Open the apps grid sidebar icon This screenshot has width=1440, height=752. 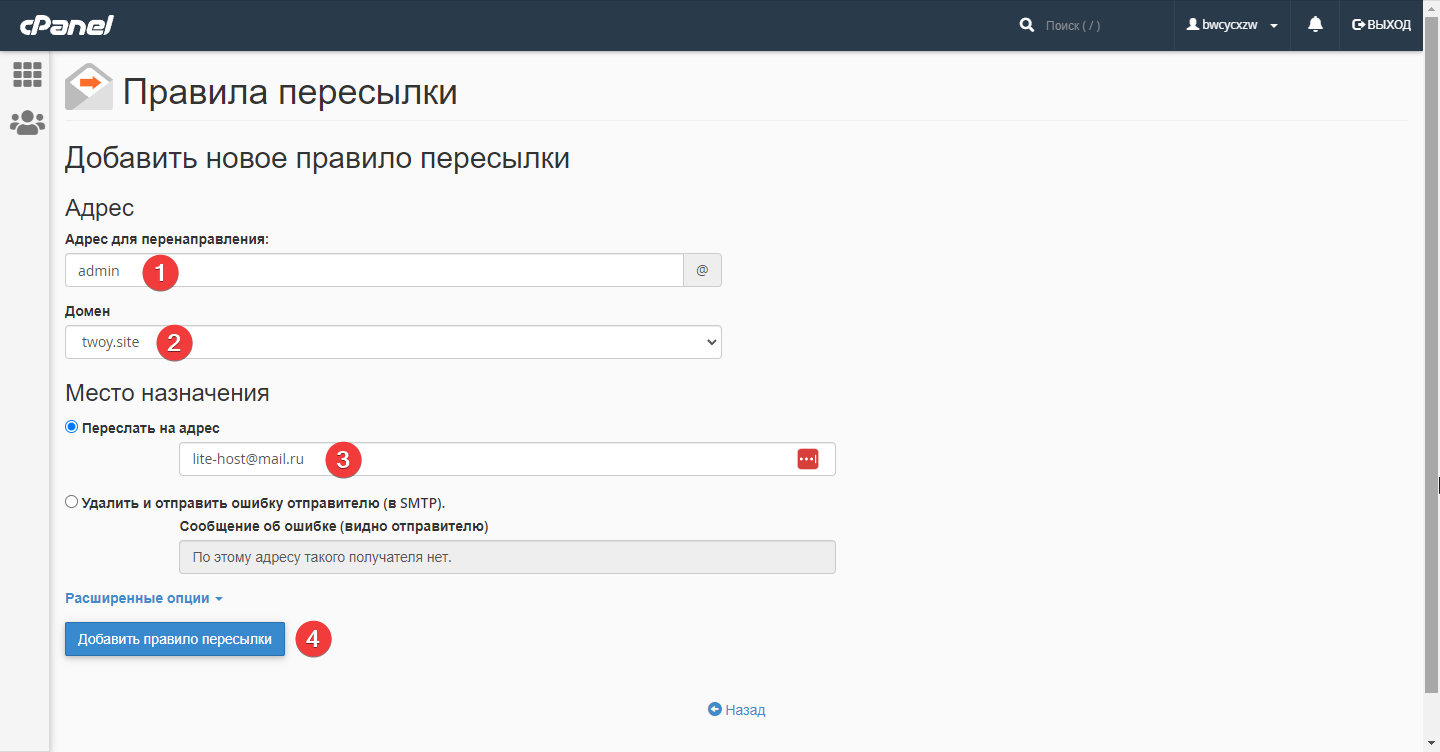(27, 74)
